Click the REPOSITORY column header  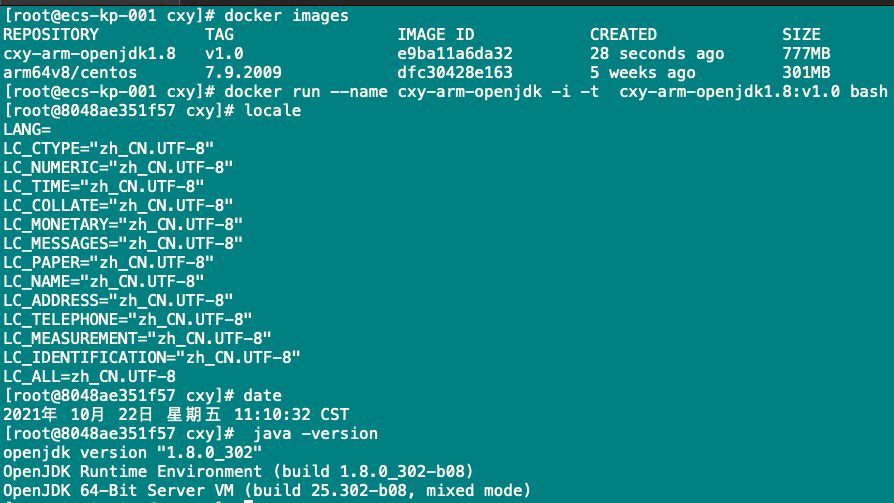pos(51,35)
